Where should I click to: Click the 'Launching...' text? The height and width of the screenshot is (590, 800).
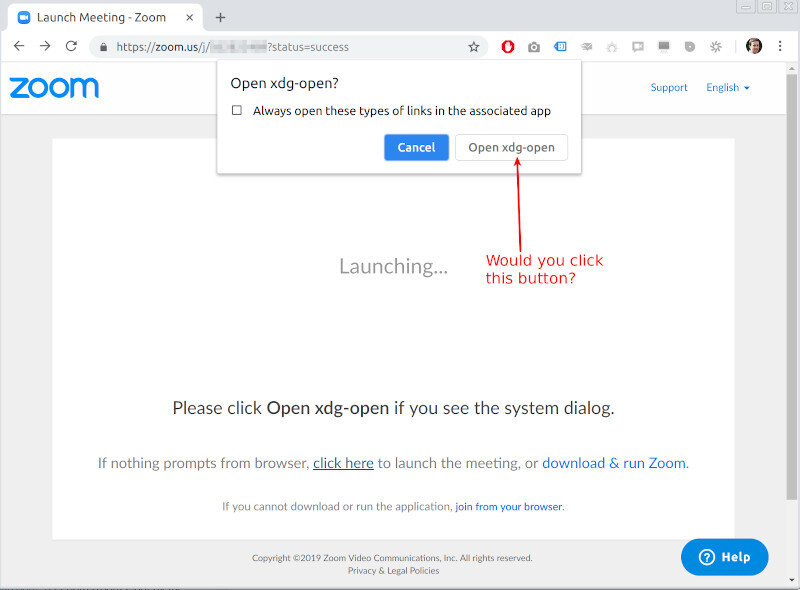[x=393, y=266]
